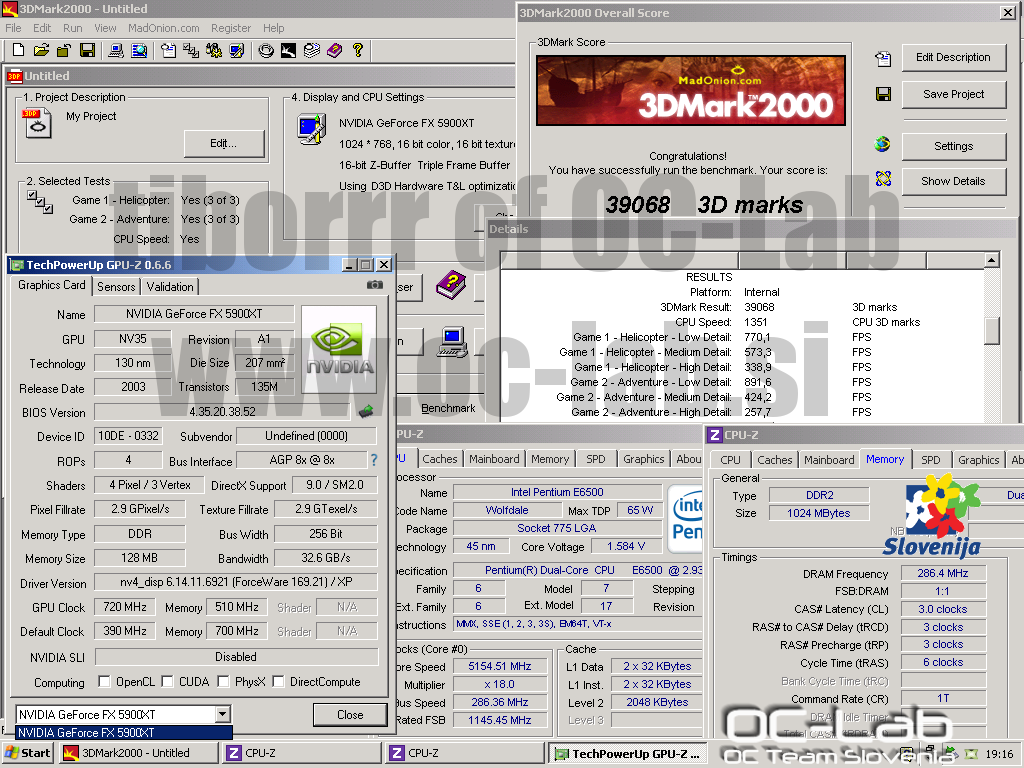Switch to the Sensors tab in GPU-Z
Screen dimensions: 1024x768
[x=116, y=286]
